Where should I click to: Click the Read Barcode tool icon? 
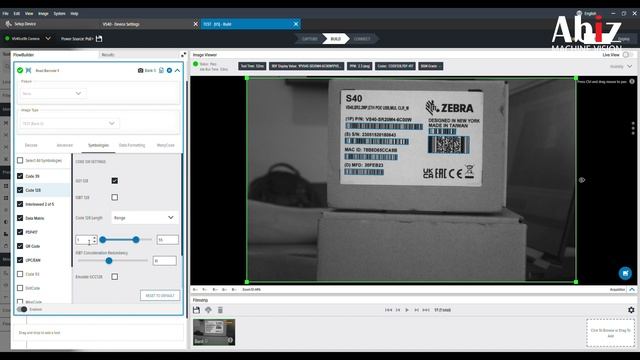(29, 70)
